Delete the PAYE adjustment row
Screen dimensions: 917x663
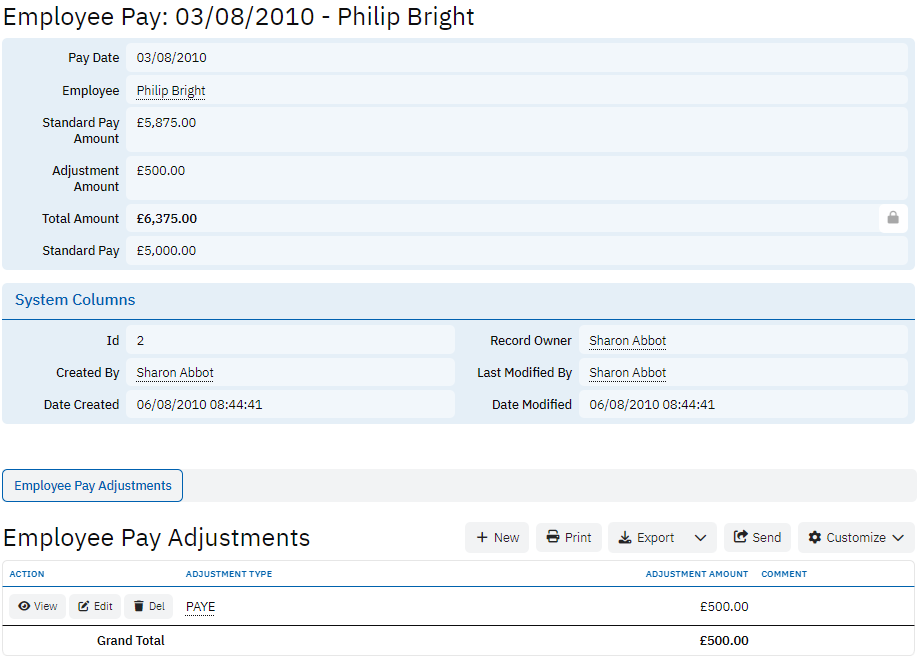(x=149, y=606)
